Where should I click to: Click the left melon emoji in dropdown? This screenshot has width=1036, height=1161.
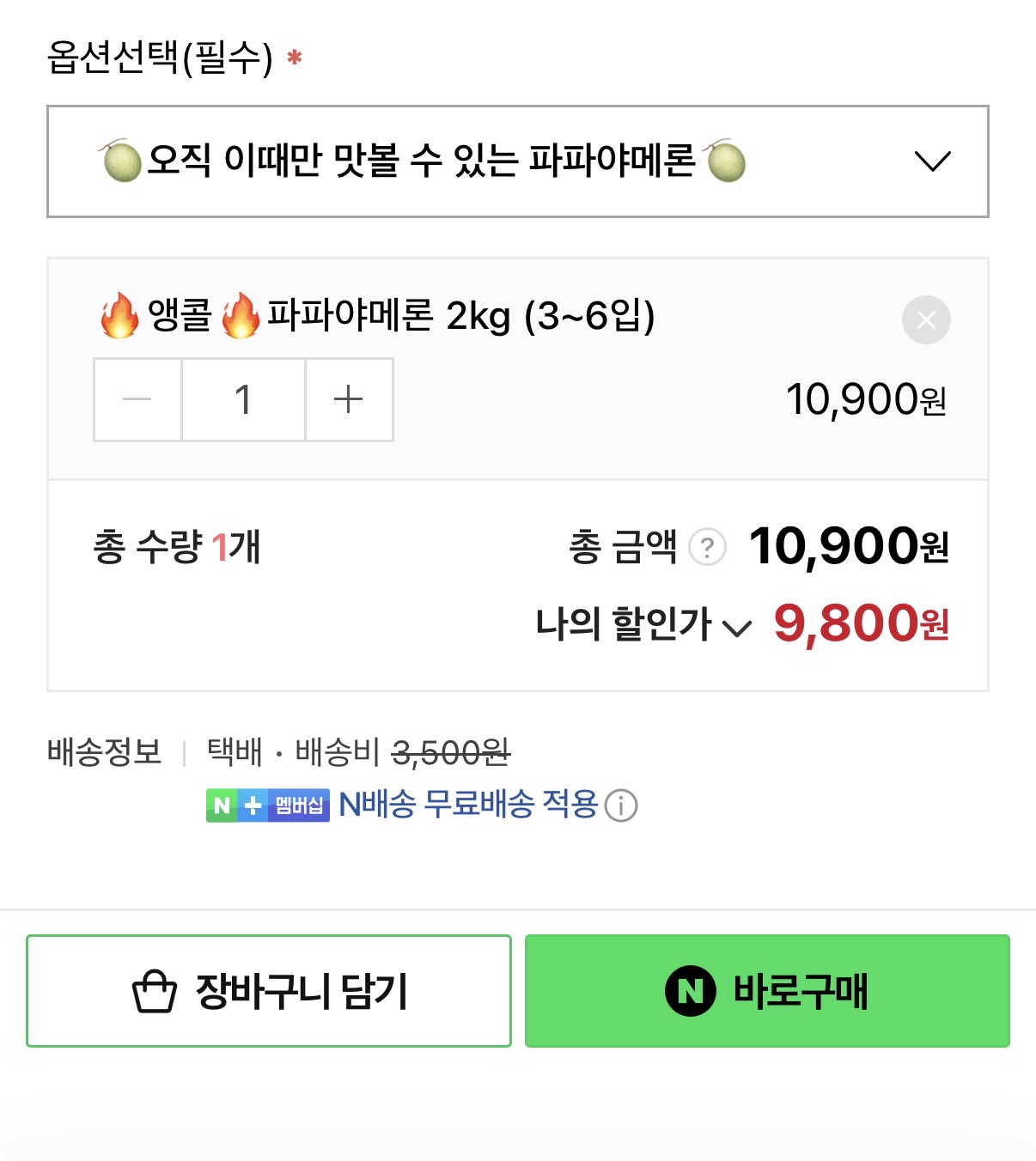121,161
